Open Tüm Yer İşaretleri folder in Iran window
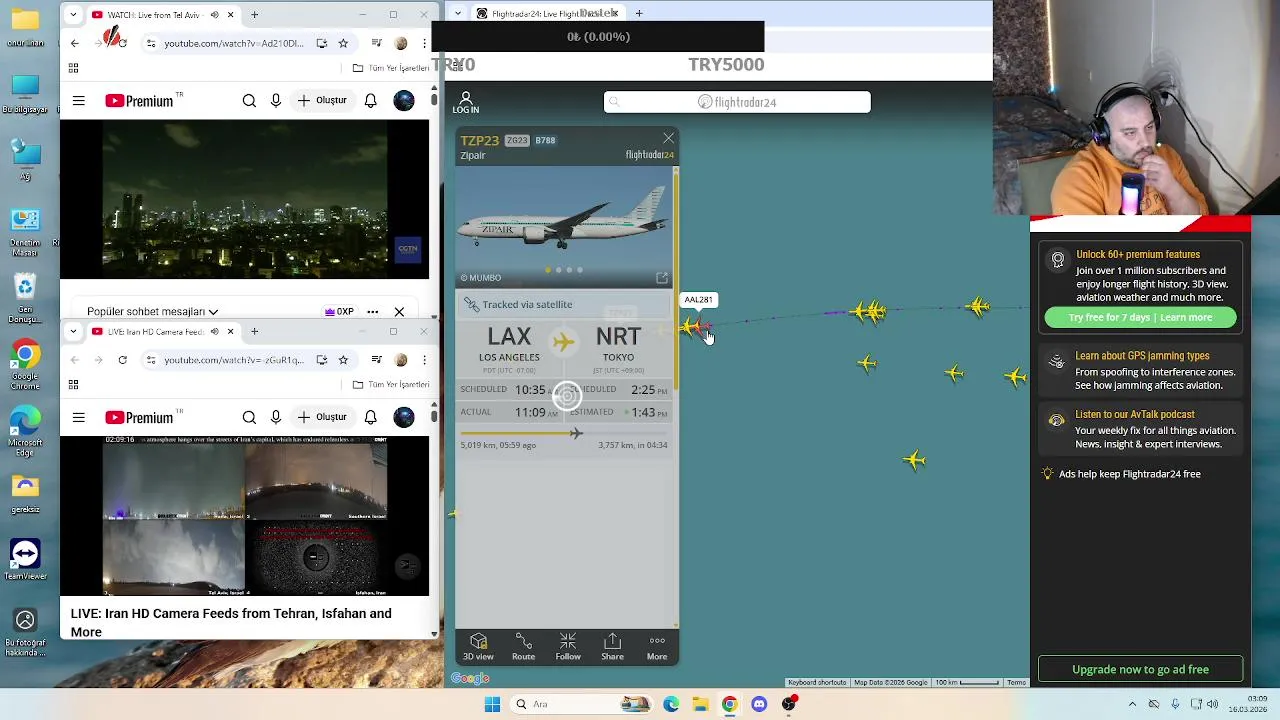This screenshot has width=1280, height=720. (x=391, y=384)
